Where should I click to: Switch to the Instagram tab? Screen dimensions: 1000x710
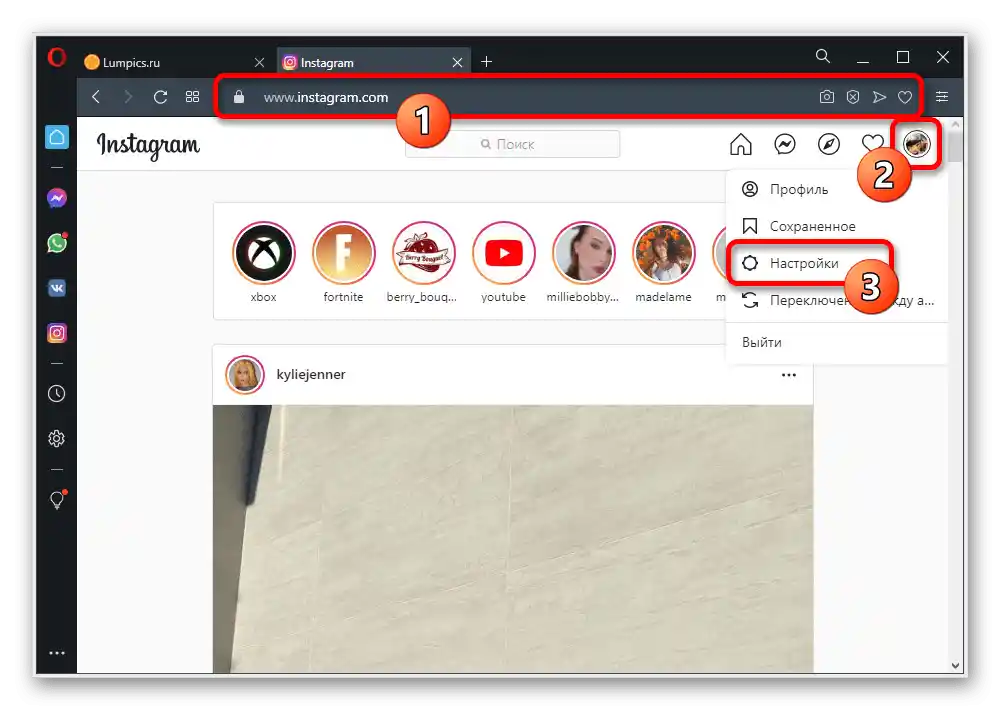click(374, 63)
